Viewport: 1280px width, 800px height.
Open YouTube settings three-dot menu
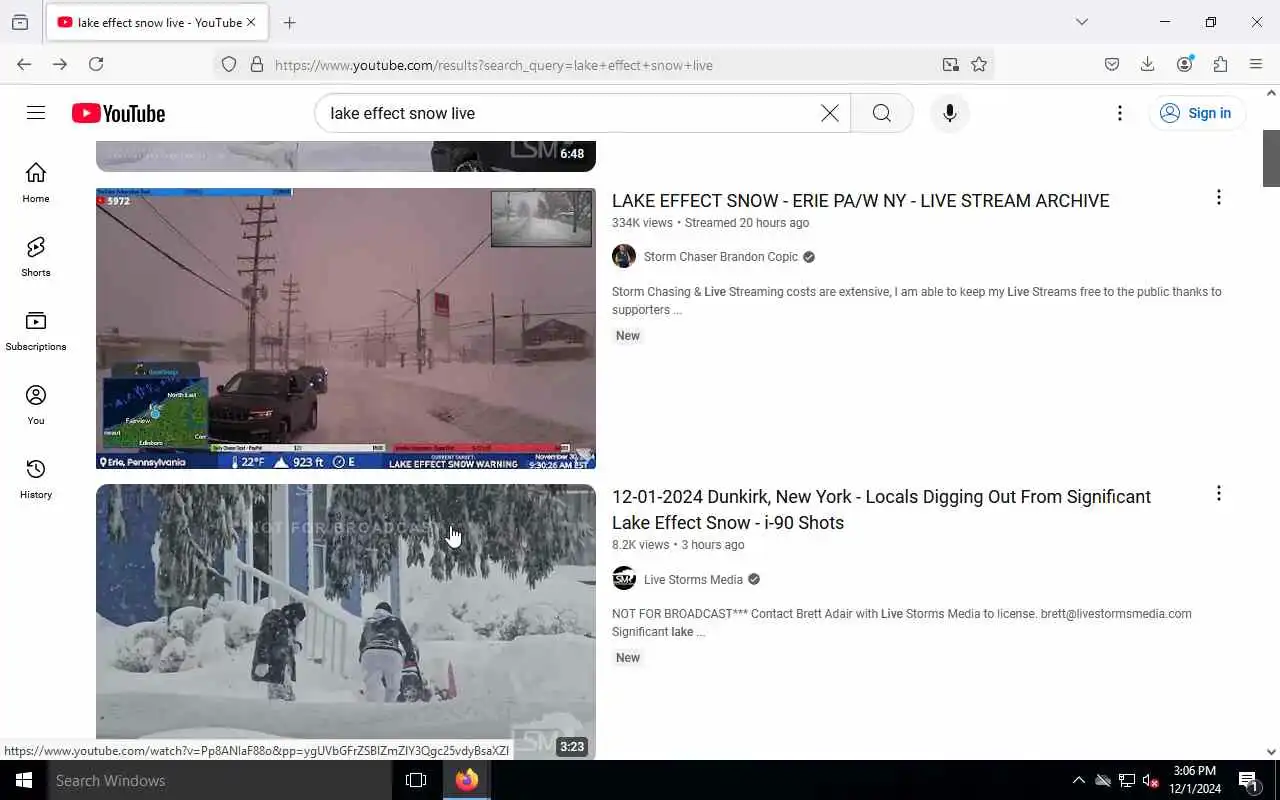1120,113
